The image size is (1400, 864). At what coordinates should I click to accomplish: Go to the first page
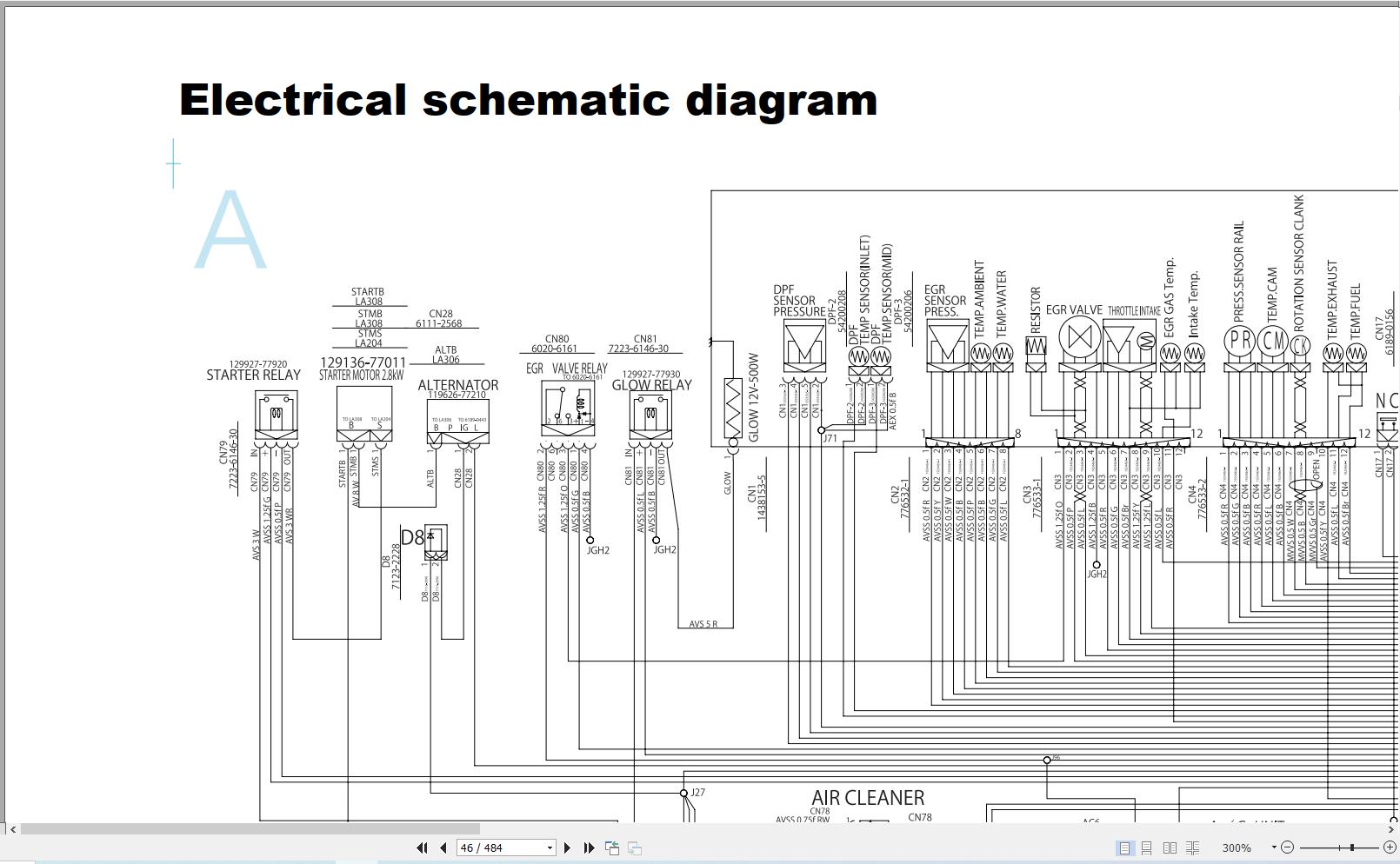click(422, 847)
